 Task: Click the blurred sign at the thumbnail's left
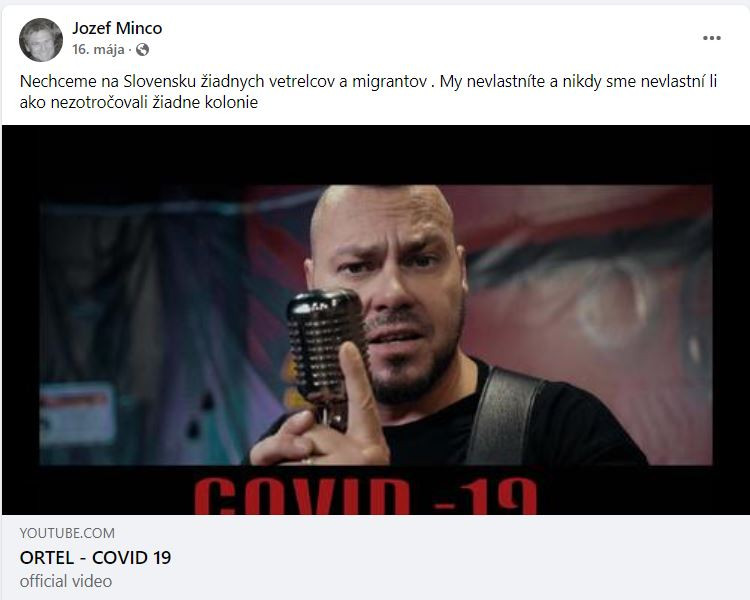pos(77,413)
